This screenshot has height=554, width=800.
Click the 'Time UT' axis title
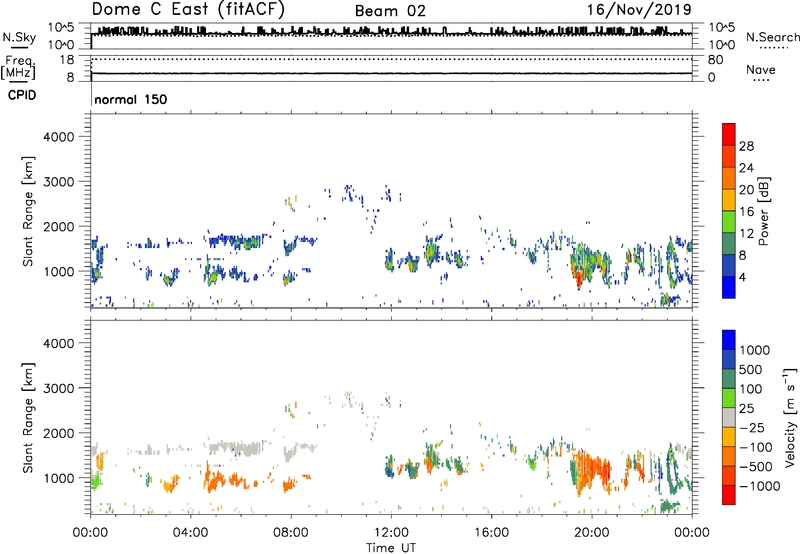[391, 548]
